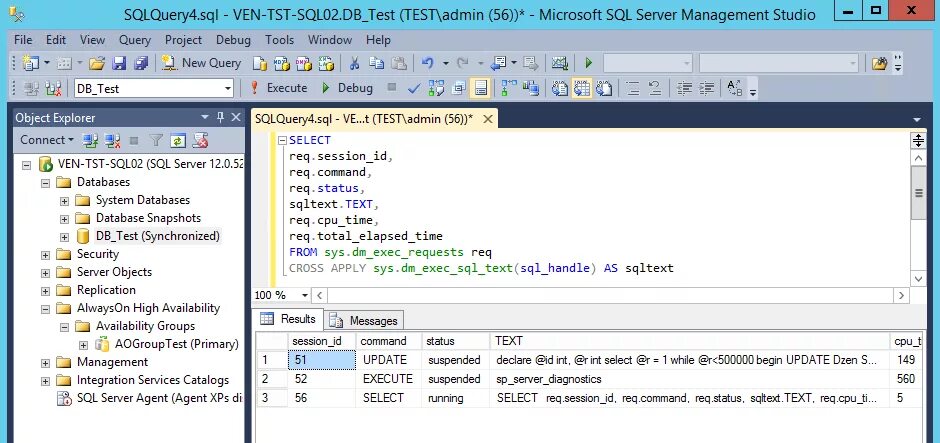Open the Project menu
Screen dimensions: 940x443
[x=183, y=40]
